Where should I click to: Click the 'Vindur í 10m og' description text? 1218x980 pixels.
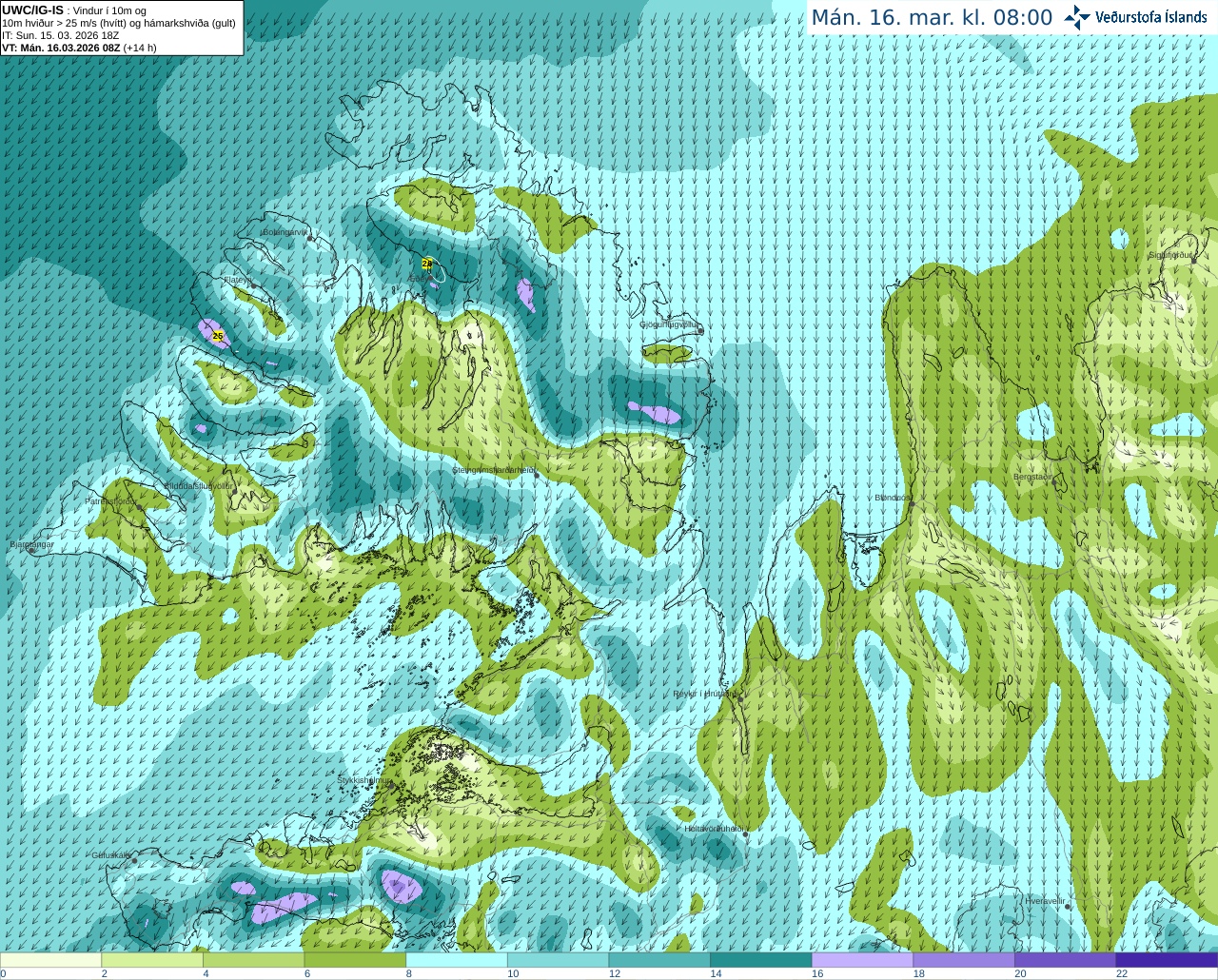pyautogui.click(x=109, y=10)
